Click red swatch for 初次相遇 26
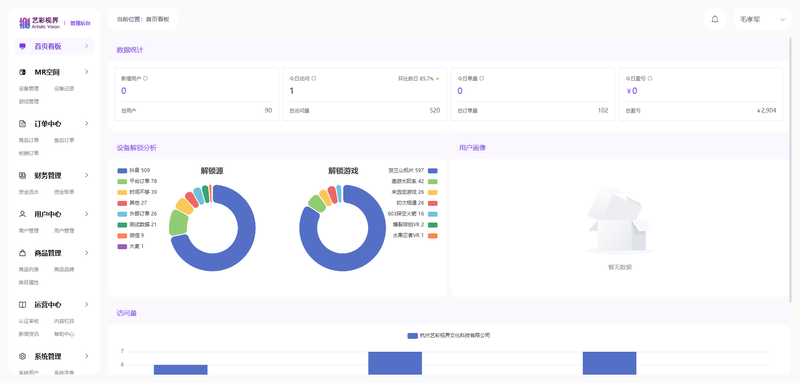 433,203
